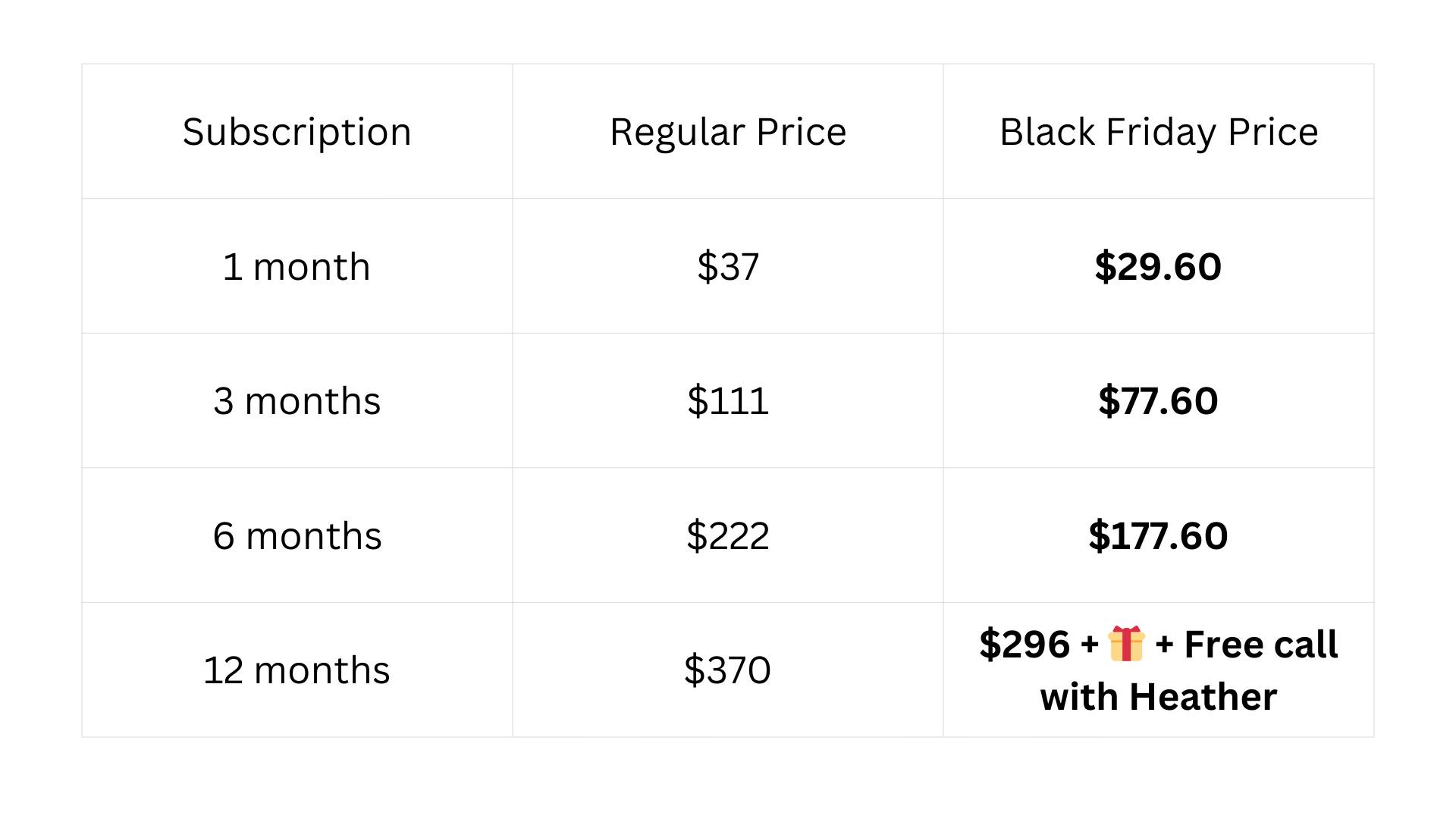Screen dimensions: 1456x819
Task: Click the "Free call" text
Action: (x=1260, y=645)
